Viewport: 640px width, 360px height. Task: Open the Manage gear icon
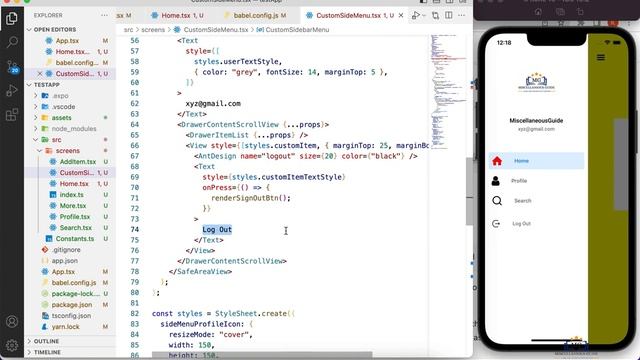[x=12, y=345]
